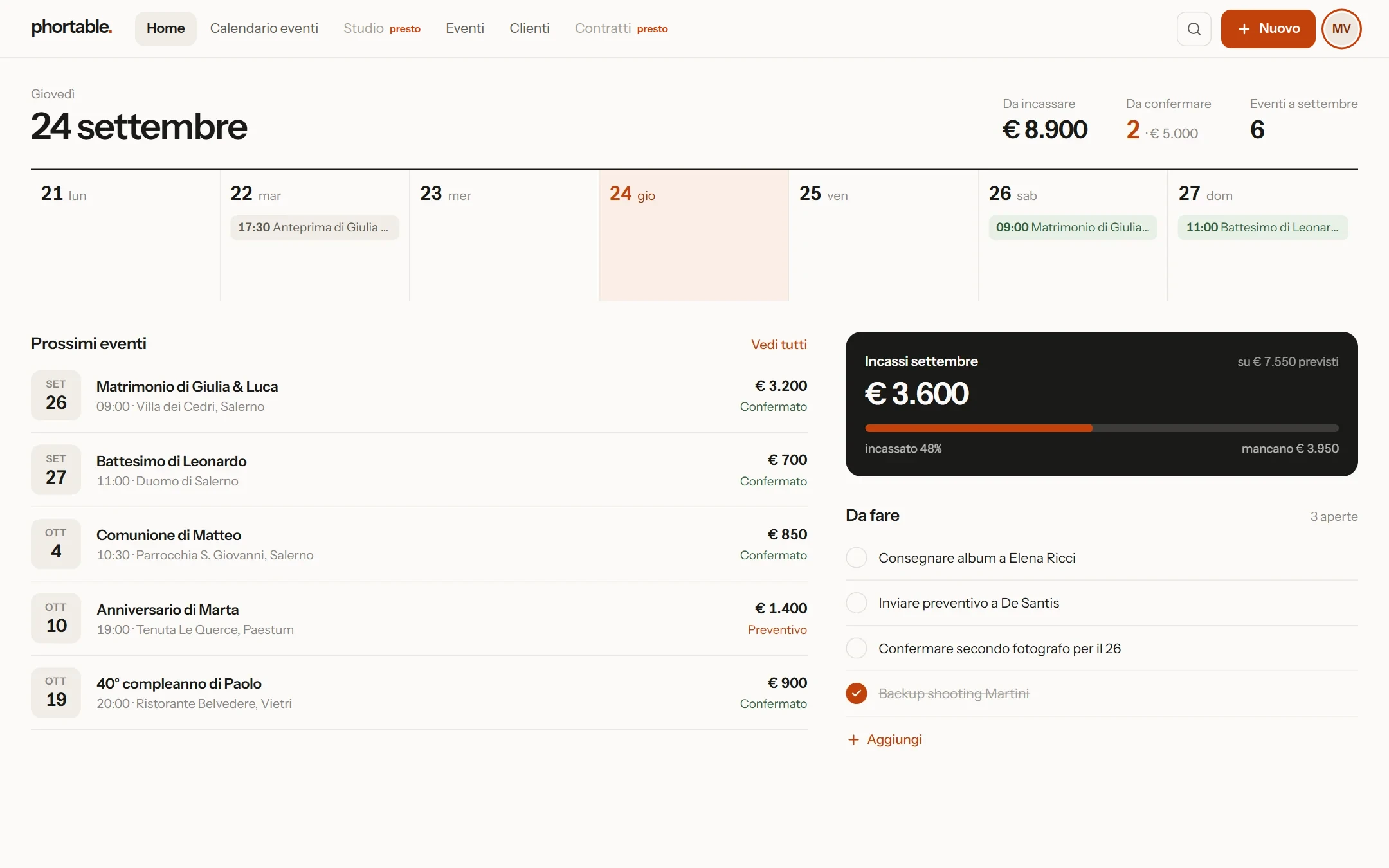Viewport: 1389px width, 868px height.
Task: Open the Anniversario di Marta event
Action: click(419, 619)
